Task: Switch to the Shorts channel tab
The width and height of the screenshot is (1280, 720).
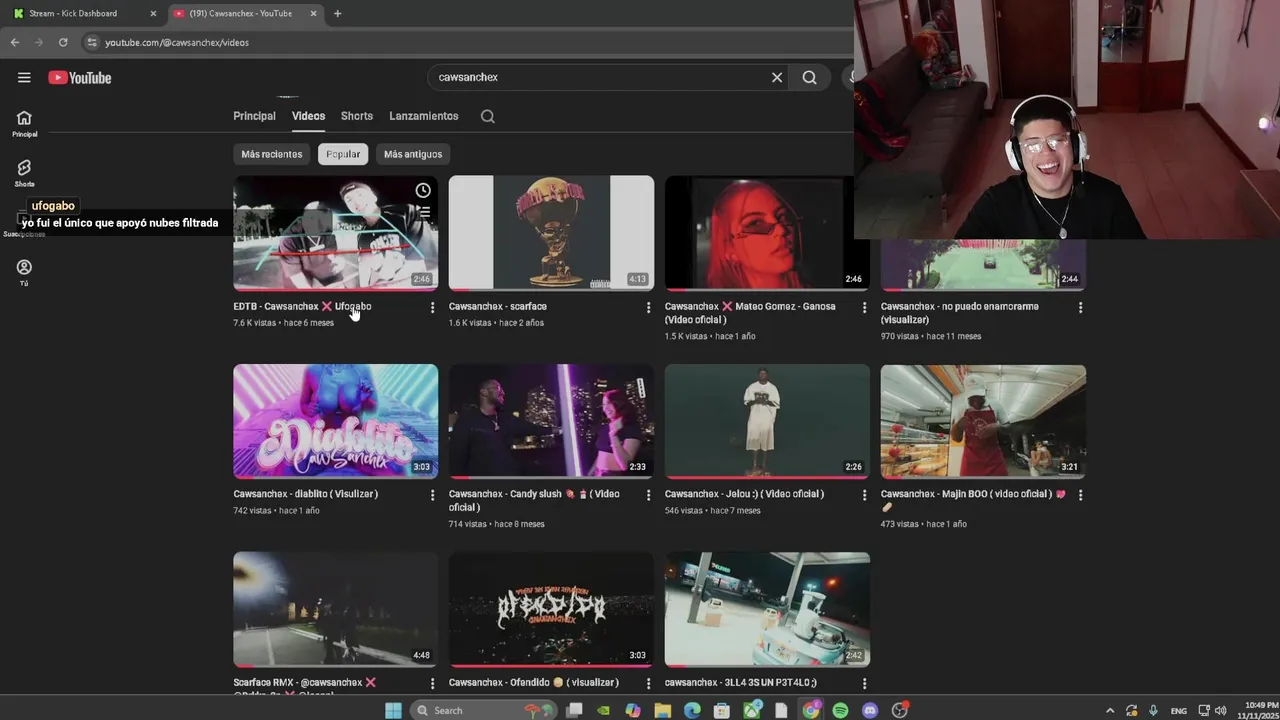Action: coord(356,116)
